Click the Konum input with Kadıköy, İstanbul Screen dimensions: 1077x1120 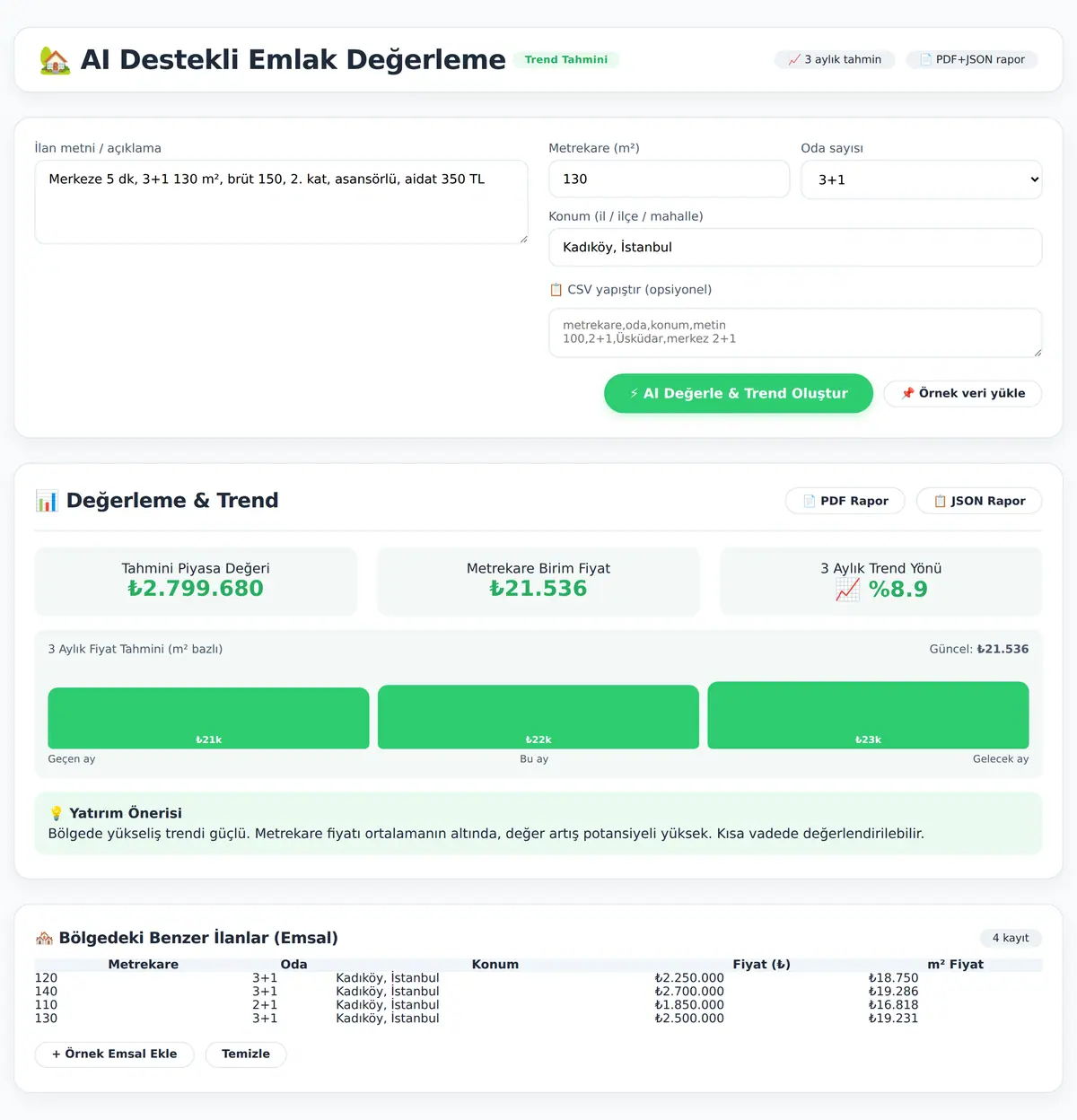795,247
